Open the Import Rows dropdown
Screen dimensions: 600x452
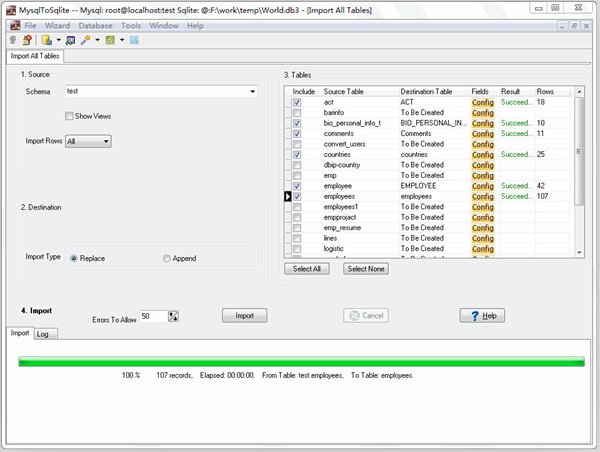[88, 141]
